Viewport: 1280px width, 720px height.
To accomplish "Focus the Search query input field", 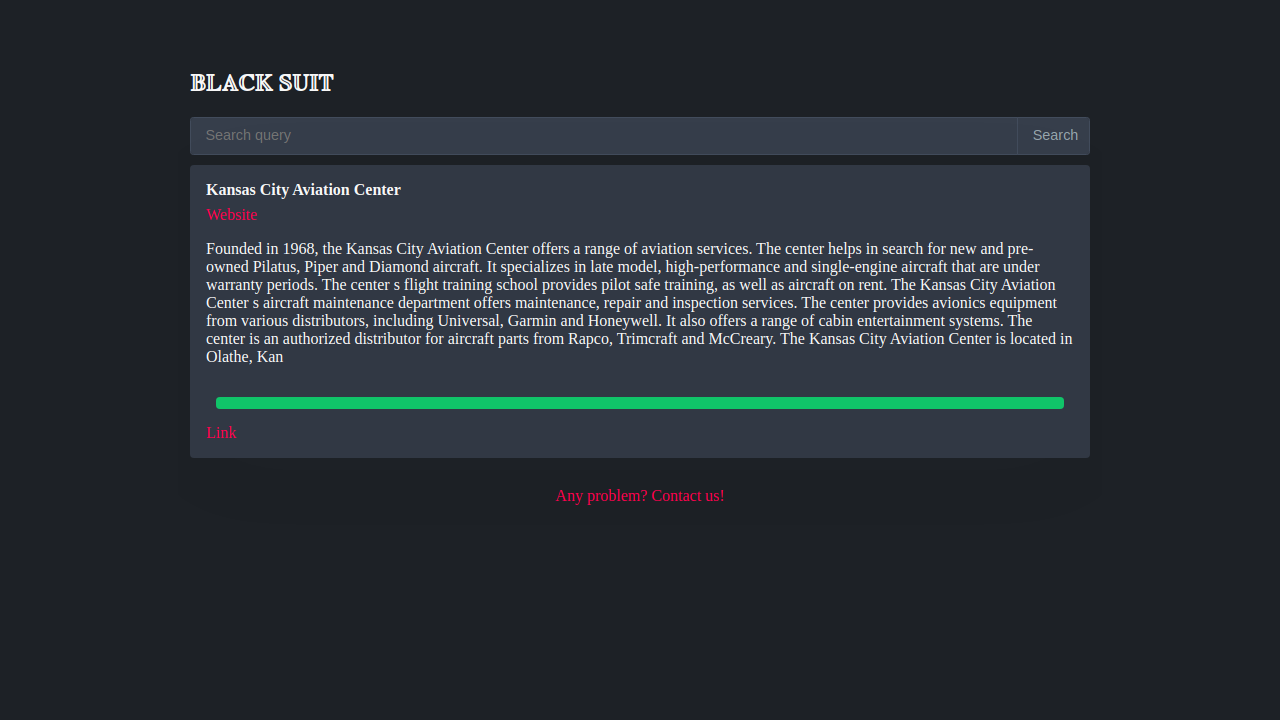I will [x=604, y=136].
